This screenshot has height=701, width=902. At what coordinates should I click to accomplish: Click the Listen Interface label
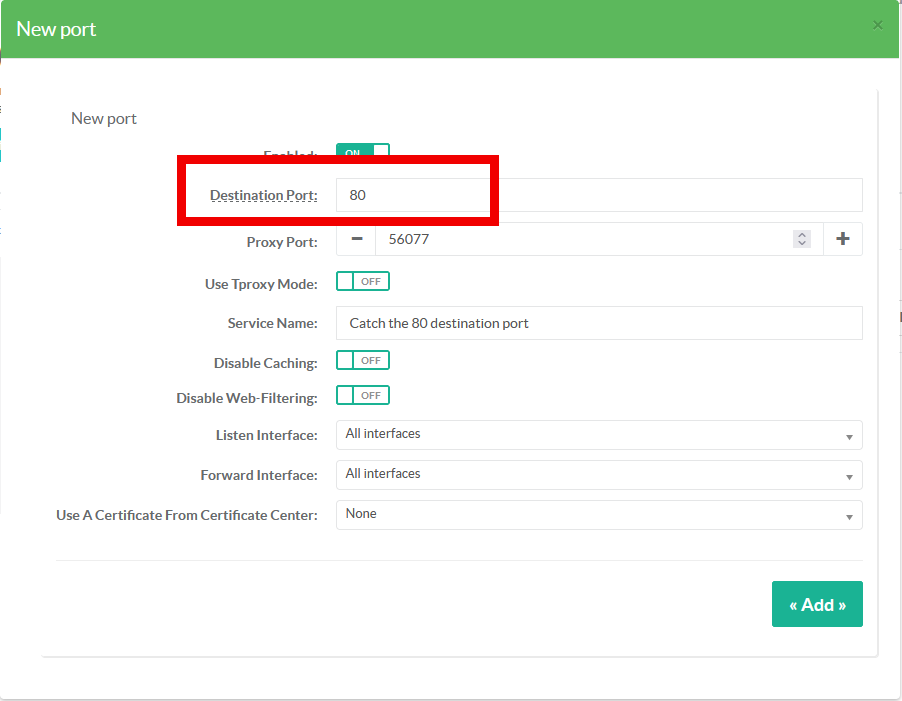(266, 436)
